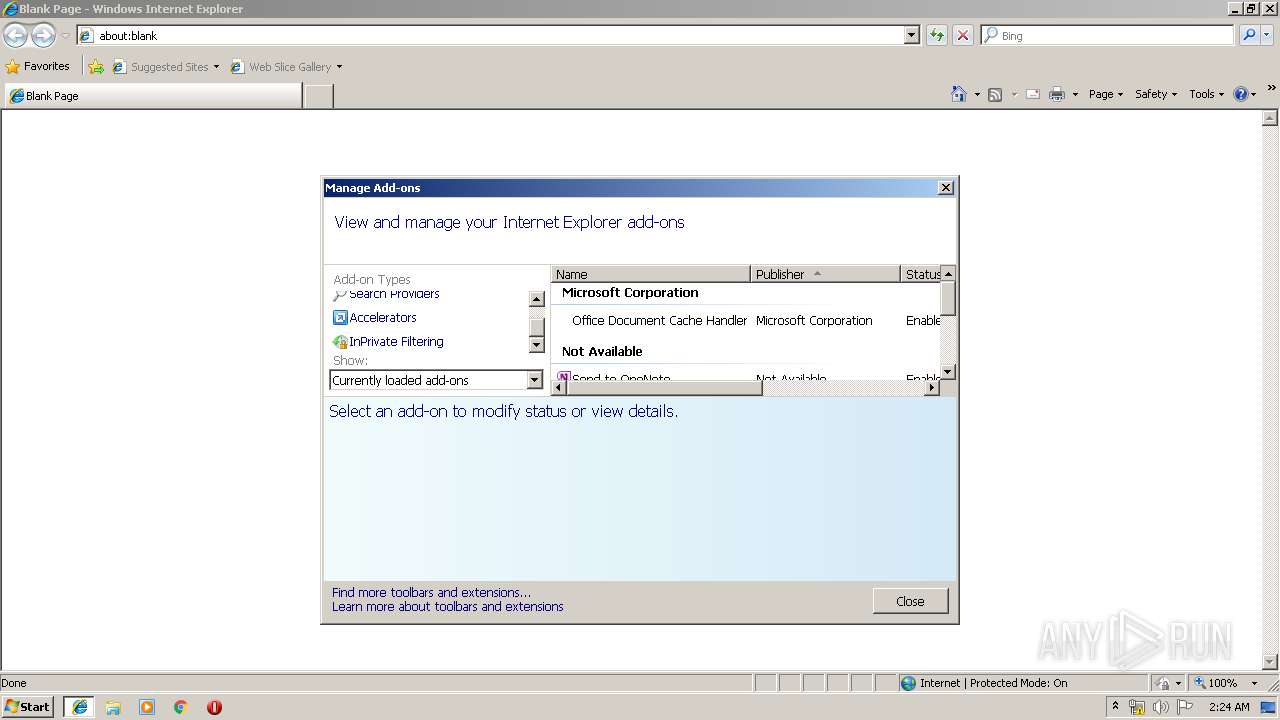Open Bing search provider dropdown
The height and width of the screenshot is (720, 1280).
[x=1269, y=35]
